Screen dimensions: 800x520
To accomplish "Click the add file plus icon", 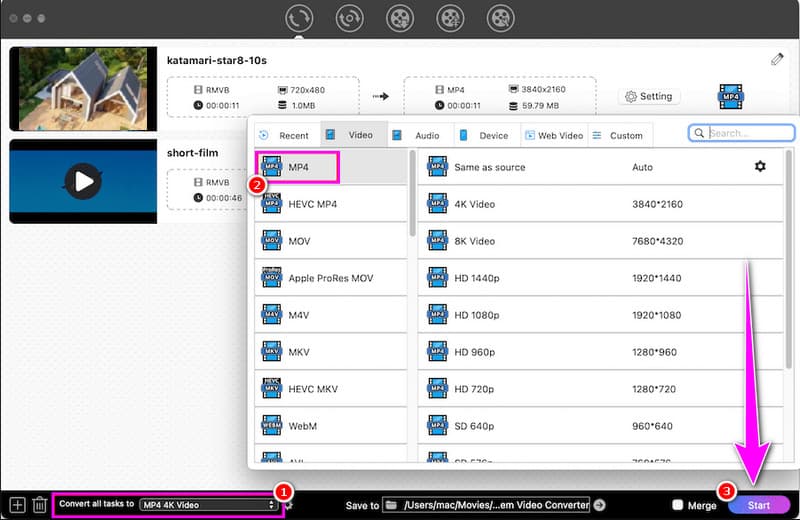I will pyautogui.click(x=16, y=505).
